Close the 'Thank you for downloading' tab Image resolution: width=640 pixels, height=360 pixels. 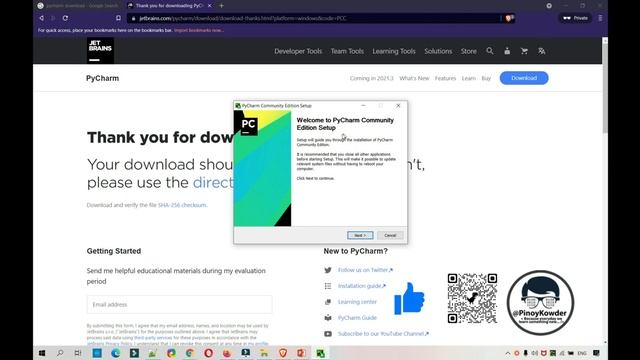click(209, 6)
